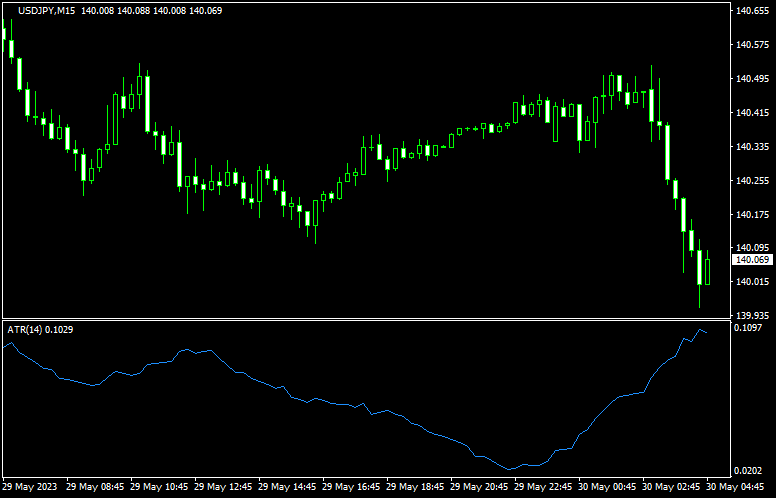Click the 140.415 price axis label
This screenshot has width=776, height=498.
click(x=752, y=113)
